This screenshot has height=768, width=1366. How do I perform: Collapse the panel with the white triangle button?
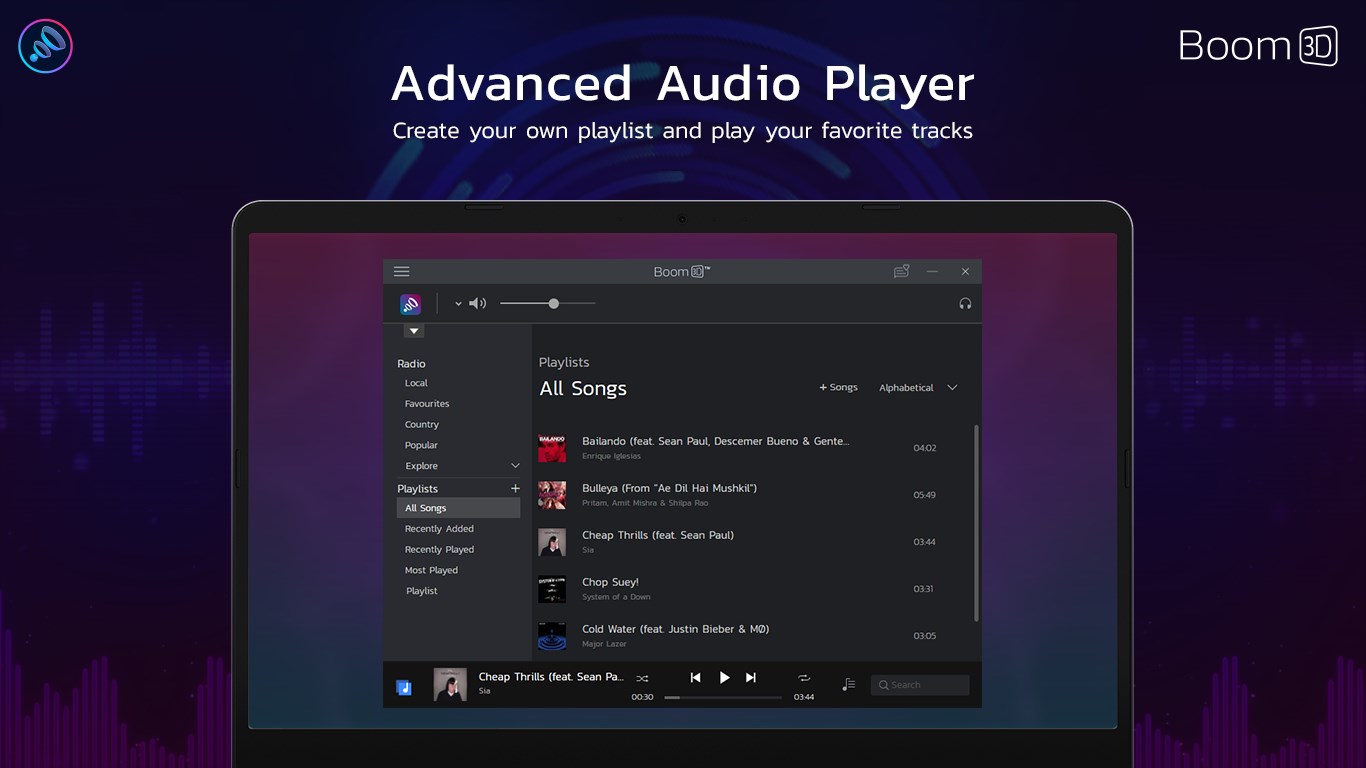click(x=414, y=331)
